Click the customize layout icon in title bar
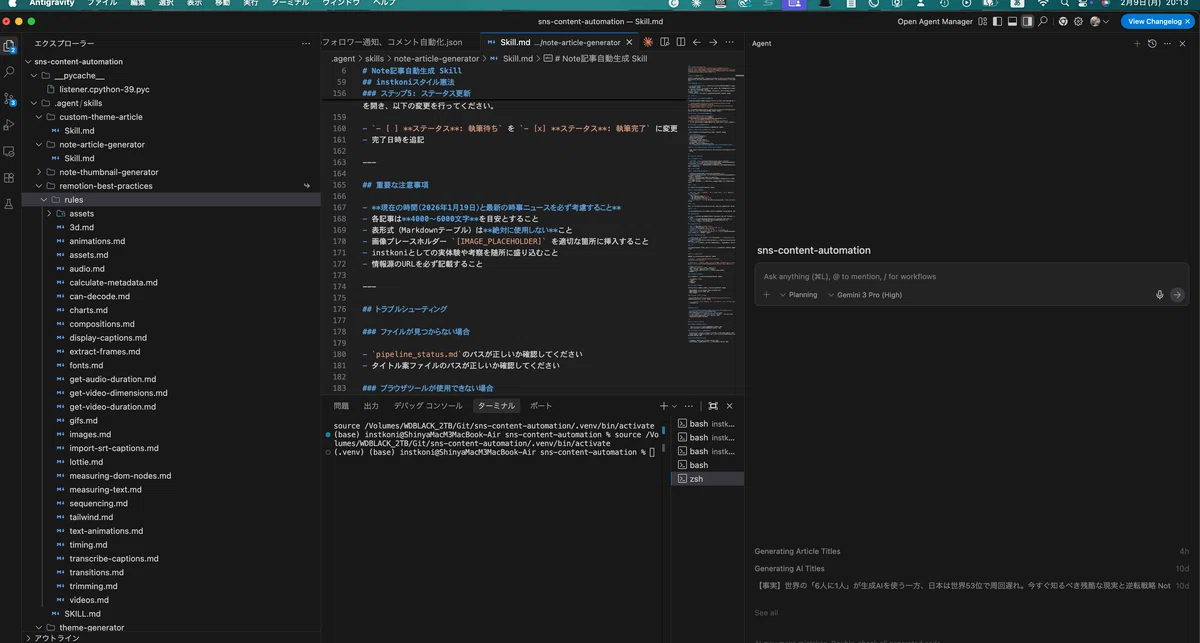Screen dimensions: 1200x643 point(984,21)
